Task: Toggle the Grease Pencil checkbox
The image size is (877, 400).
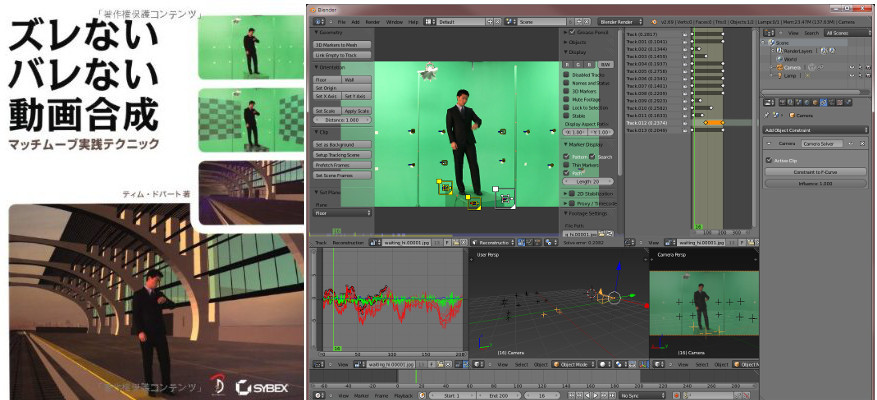Action: pyautogui.click(x=572, y=33)
